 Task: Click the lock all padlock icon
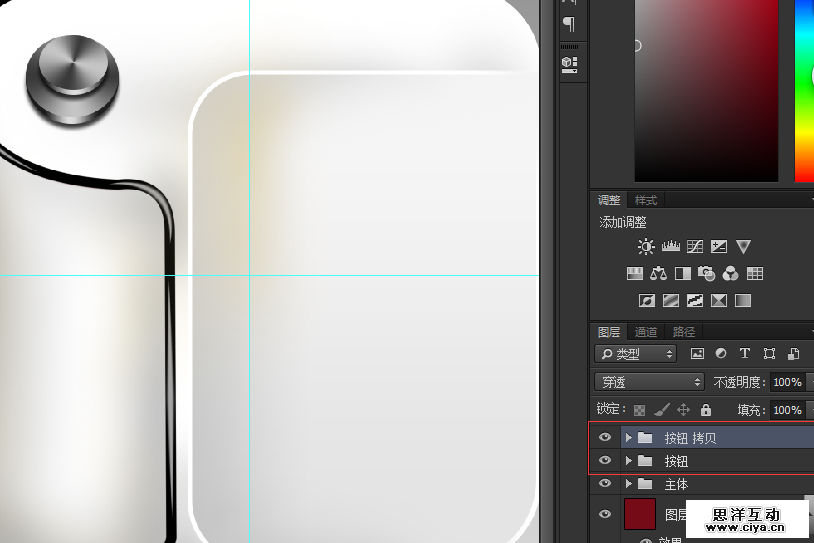point(706,410)
